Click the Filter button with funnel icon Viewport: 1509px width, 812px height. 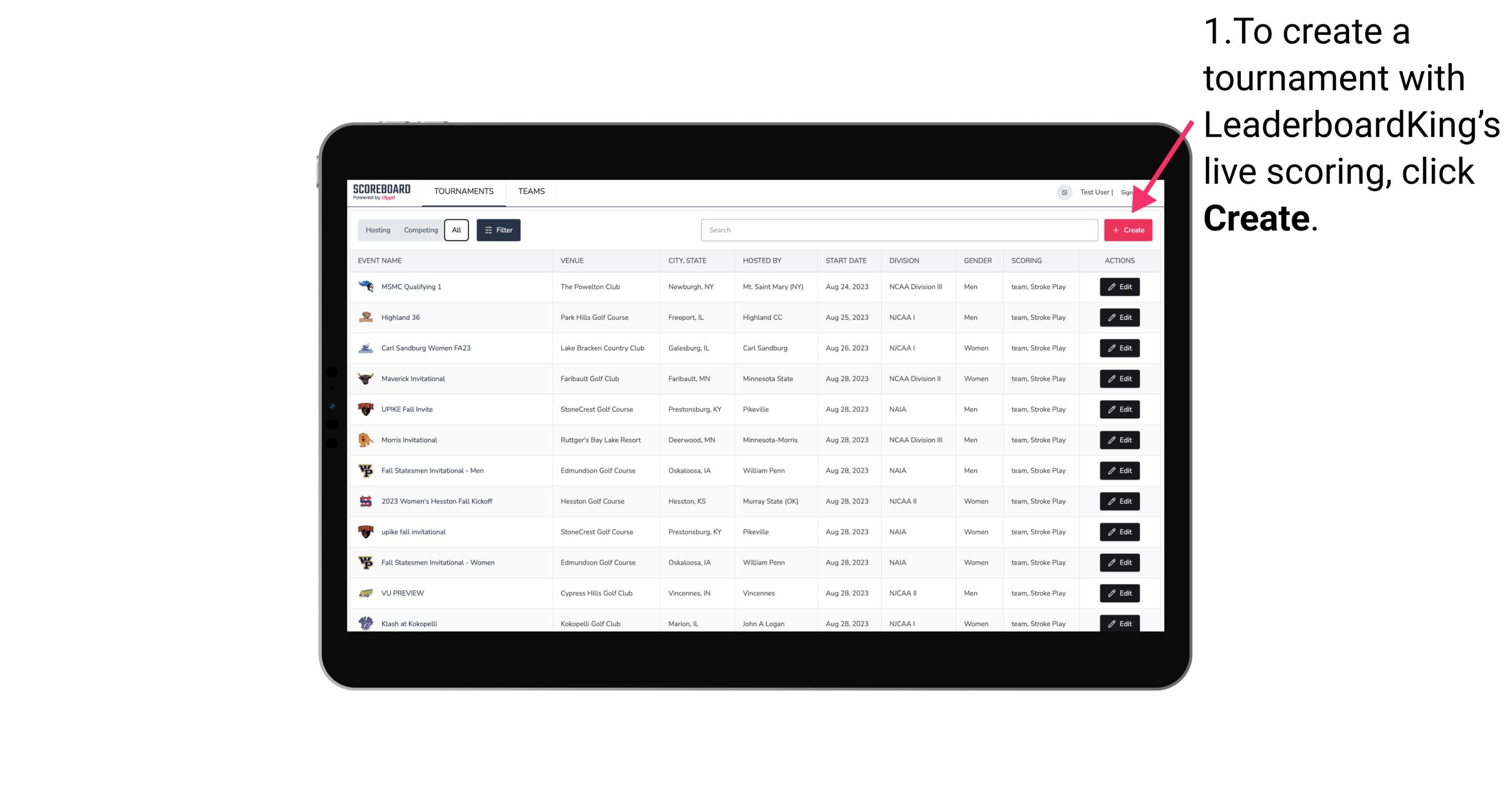tap(498, 230)
